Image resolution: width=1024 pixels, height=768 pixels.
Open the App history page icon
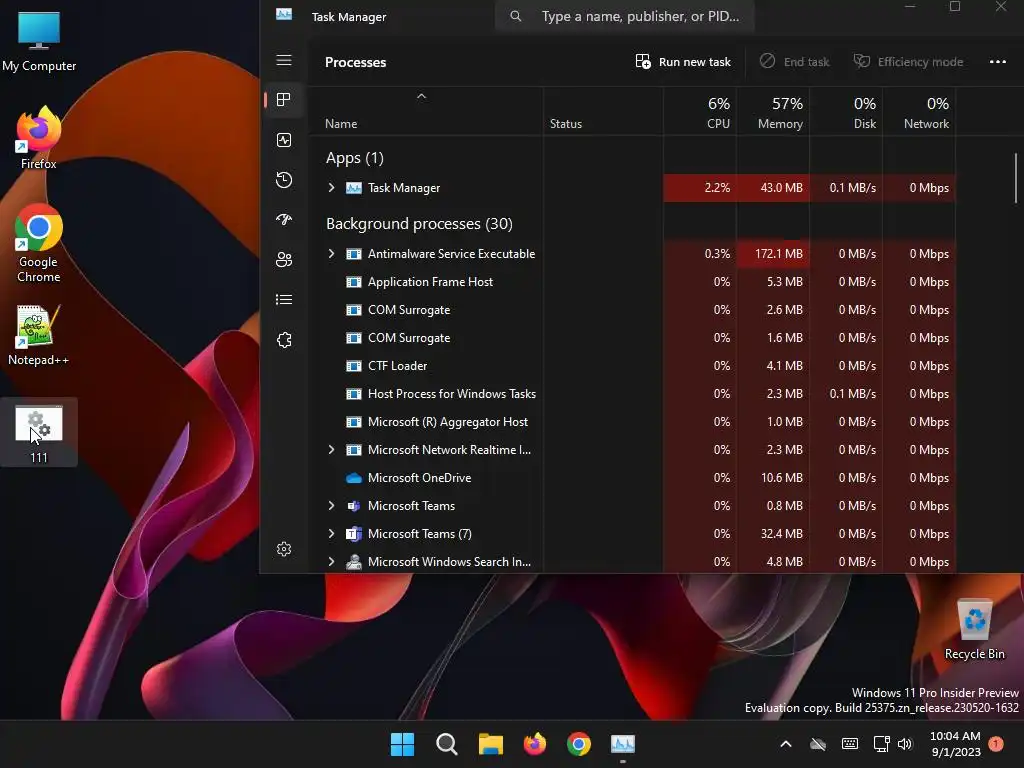pos(283,180)
